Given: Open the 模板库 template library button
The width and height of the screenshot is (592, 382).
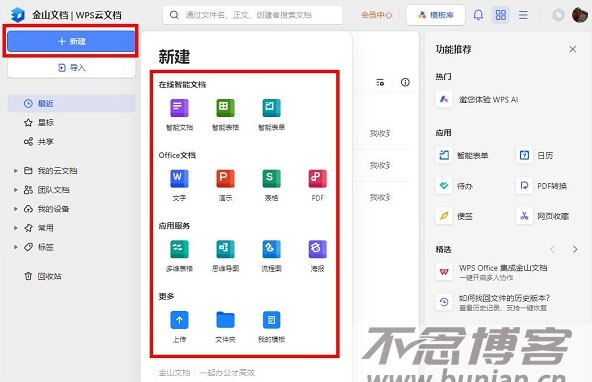Looking at the screenshot, I should pyautogui.click(x=436, y=15).
